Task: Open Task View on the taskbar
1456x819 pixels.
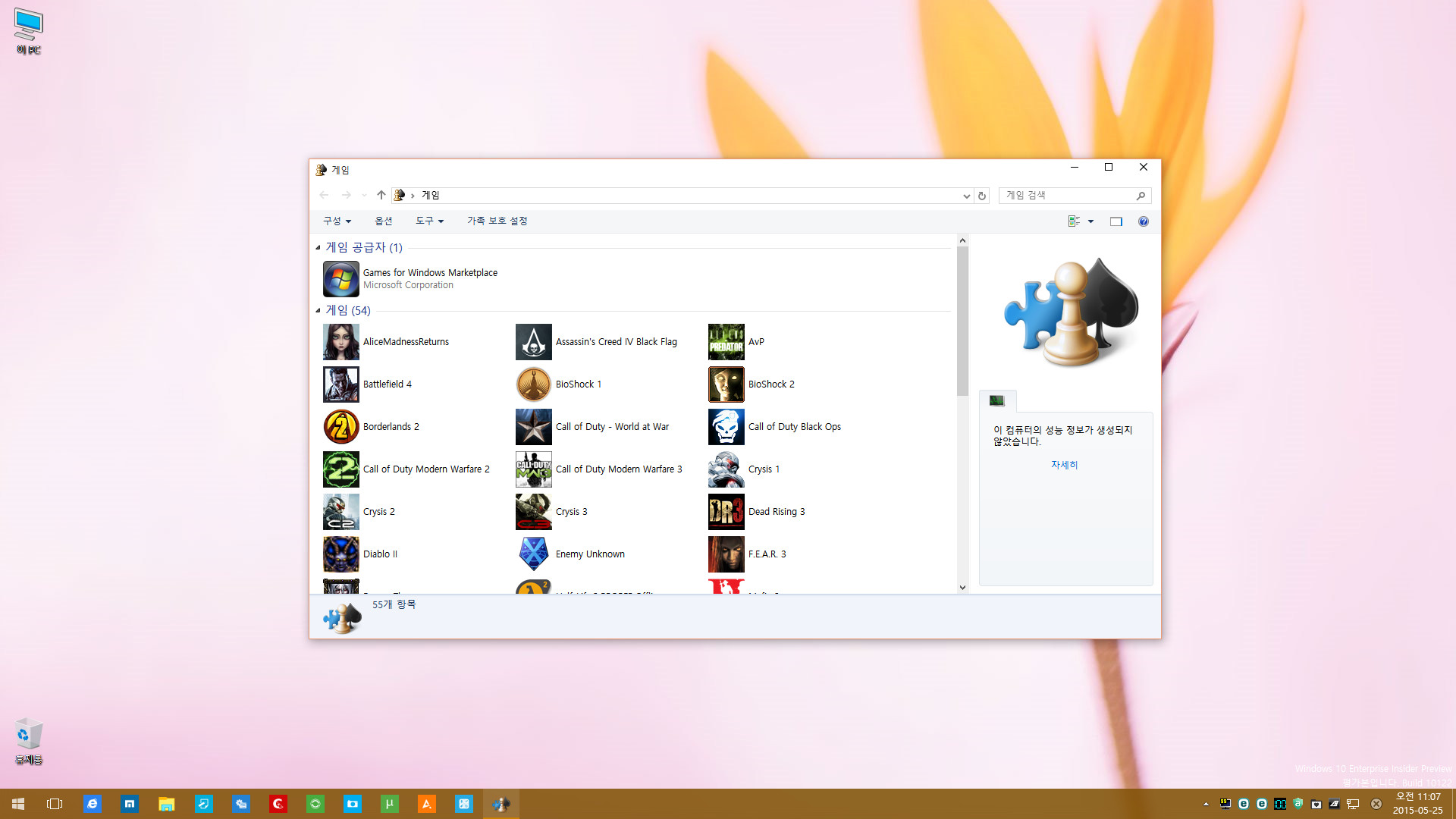Action: (x=55, y=804)
